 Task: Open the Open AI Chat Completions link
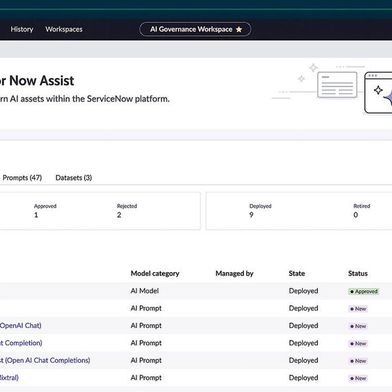pos(45,360)
